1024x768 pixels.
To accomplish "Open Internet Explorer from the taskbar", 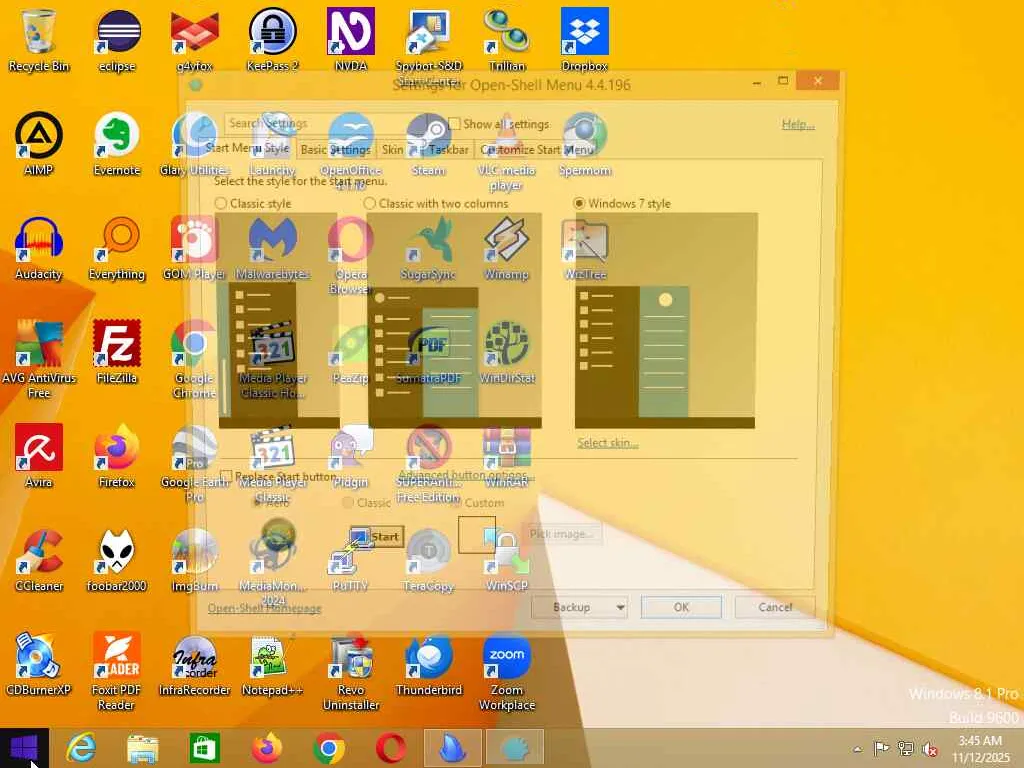I will point(81,748).
